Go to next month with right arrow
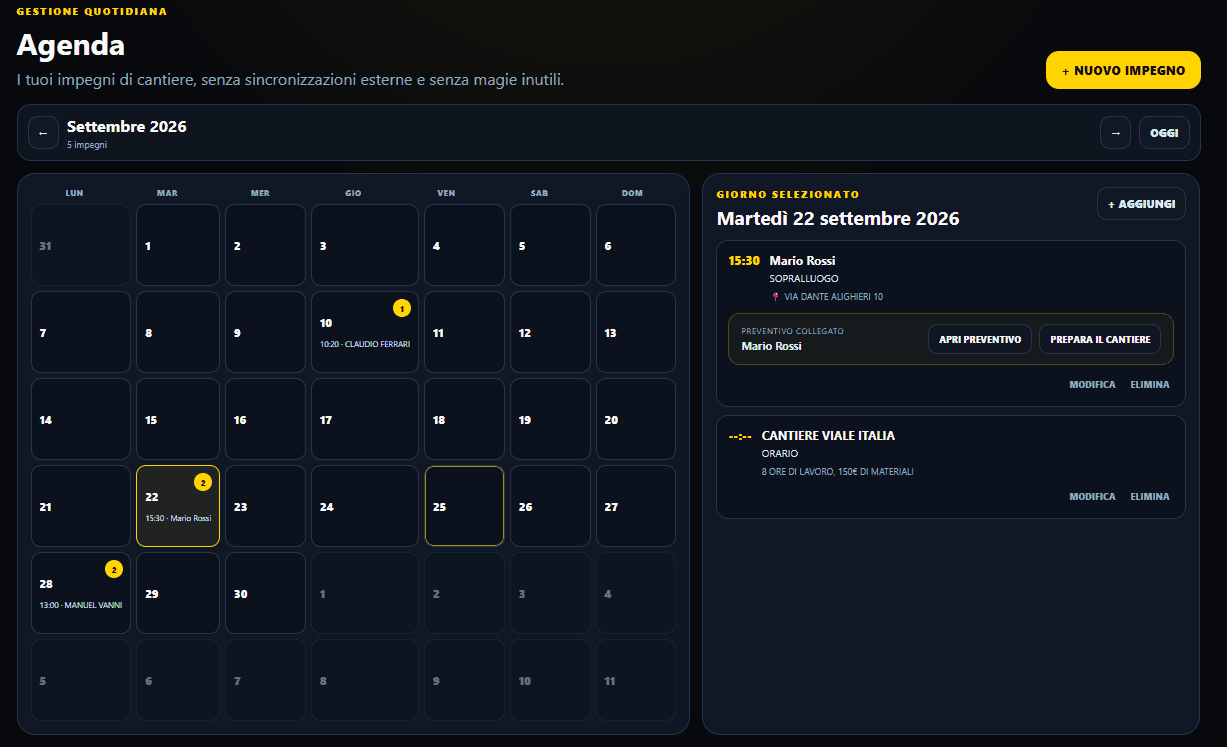This screenshot has height=747, width=1227. (1115, 133)
